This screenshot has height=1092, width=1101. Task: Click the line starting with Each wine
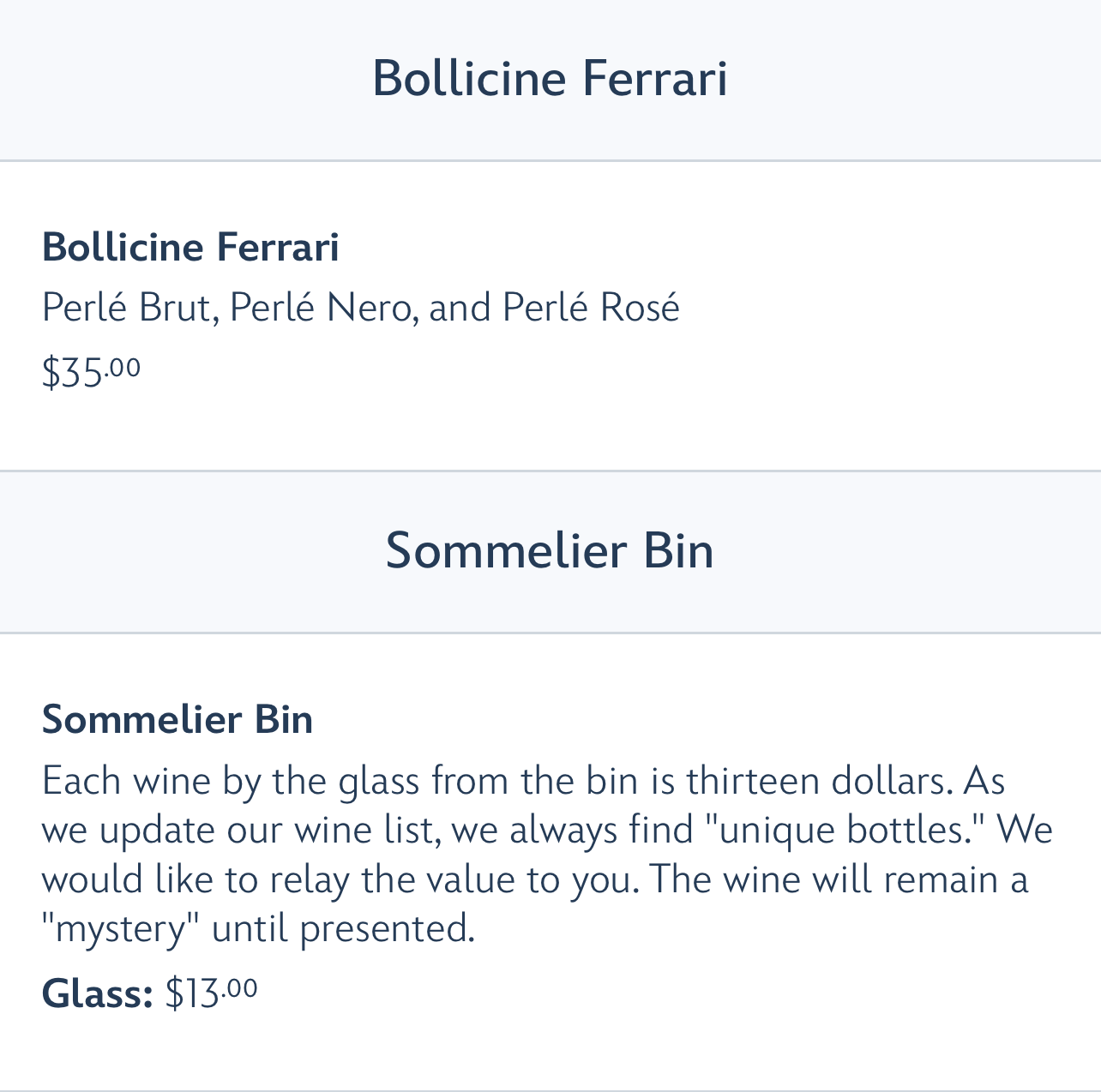click(523, 781)
